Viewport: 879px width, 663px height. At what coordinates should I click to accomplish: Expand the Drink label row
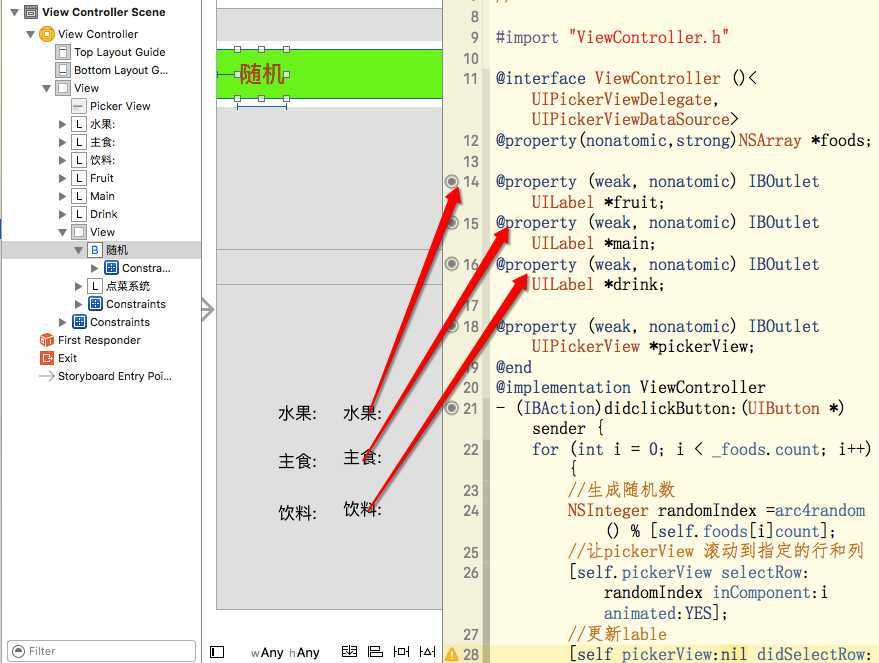coord(62,214)
